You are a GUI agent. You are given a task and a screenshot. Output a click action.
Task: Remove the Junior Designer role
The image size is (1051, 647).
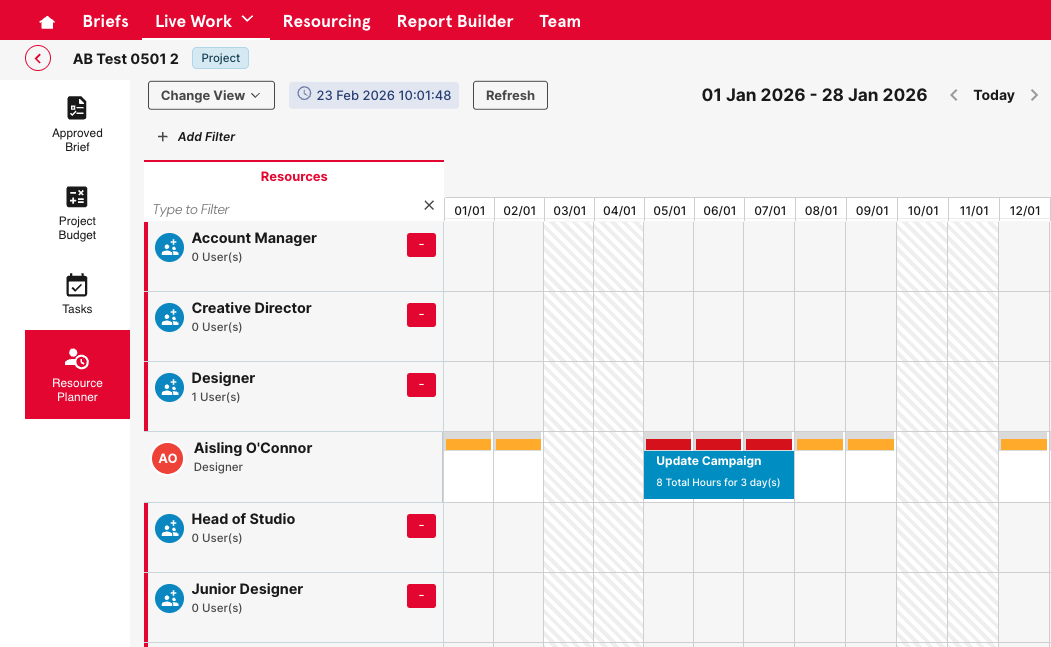422,596
